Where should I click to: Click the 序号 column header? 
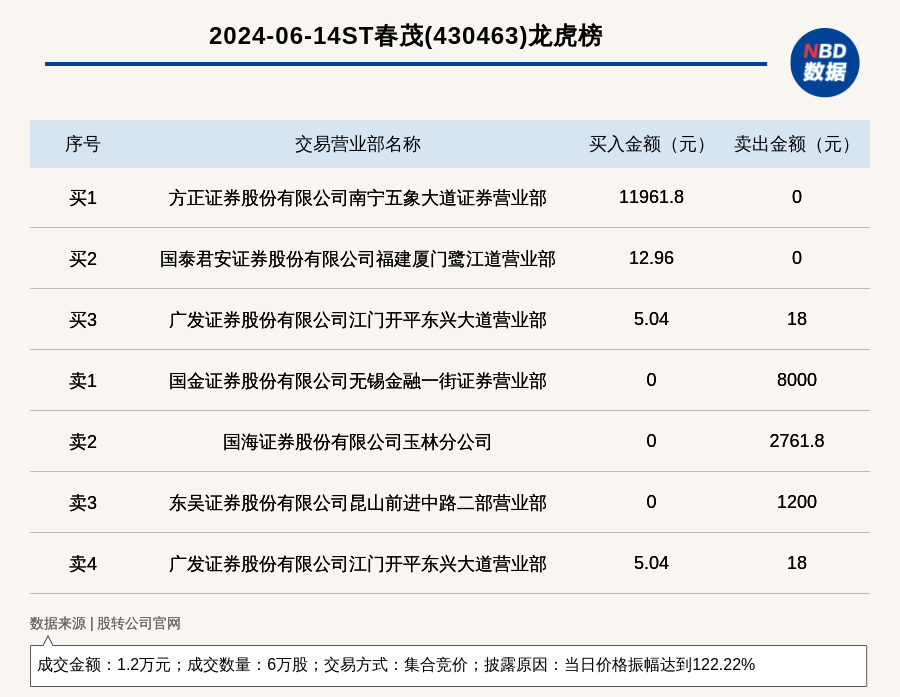83,144
